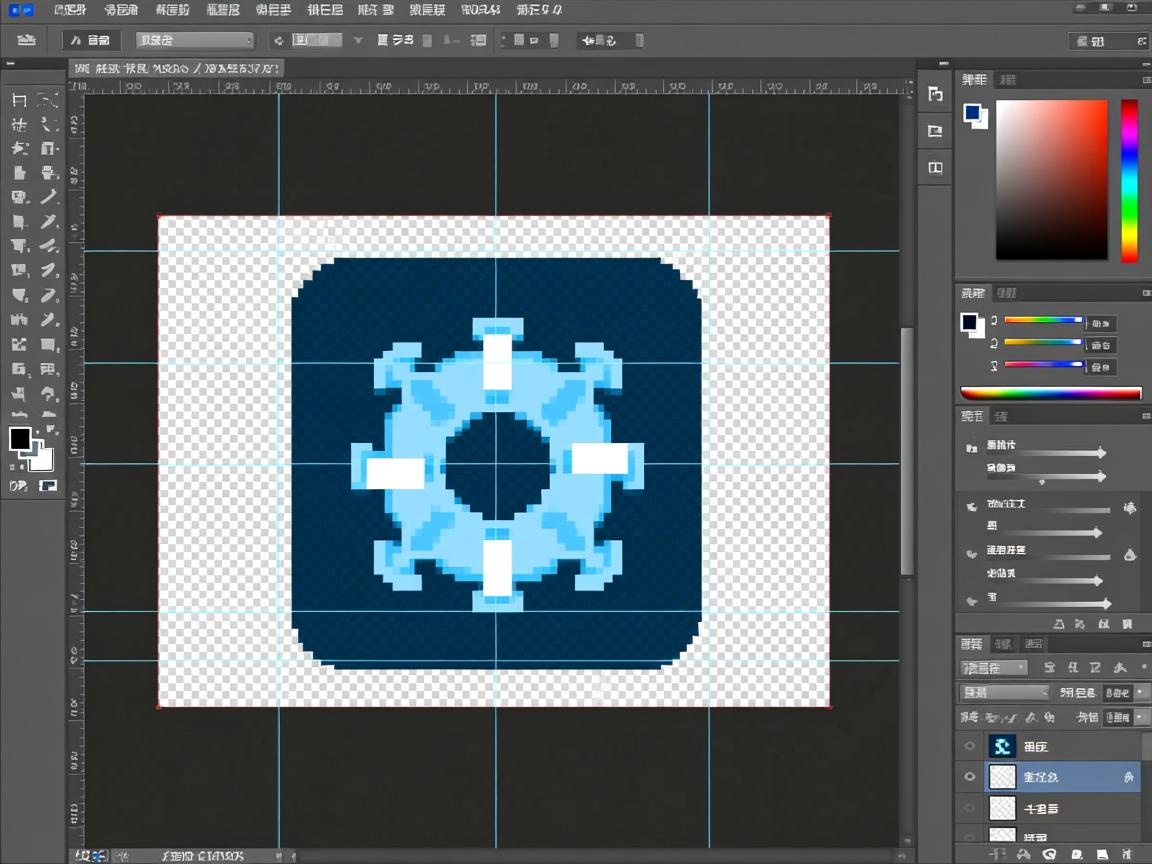This screenshot has width=1152, height=864.
Task: Toggle visibility of the top gear layer
Action: click(969, 746)
